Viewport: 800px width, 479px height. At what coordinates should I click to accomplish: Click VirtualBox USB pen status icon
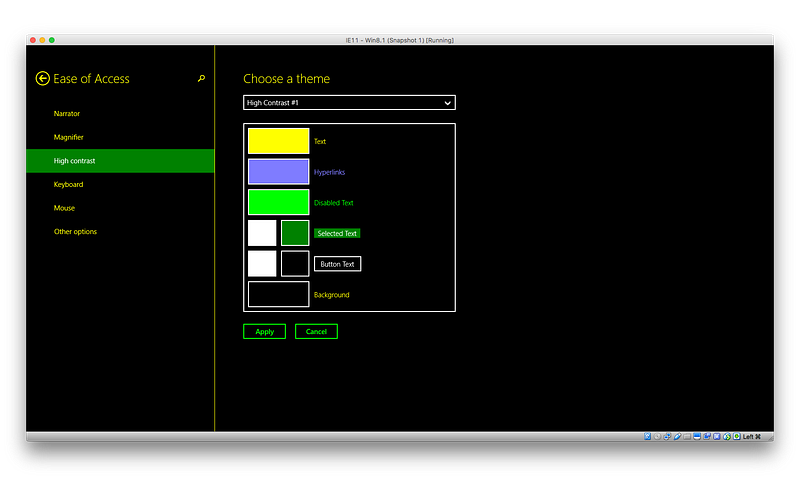point(677,437)
